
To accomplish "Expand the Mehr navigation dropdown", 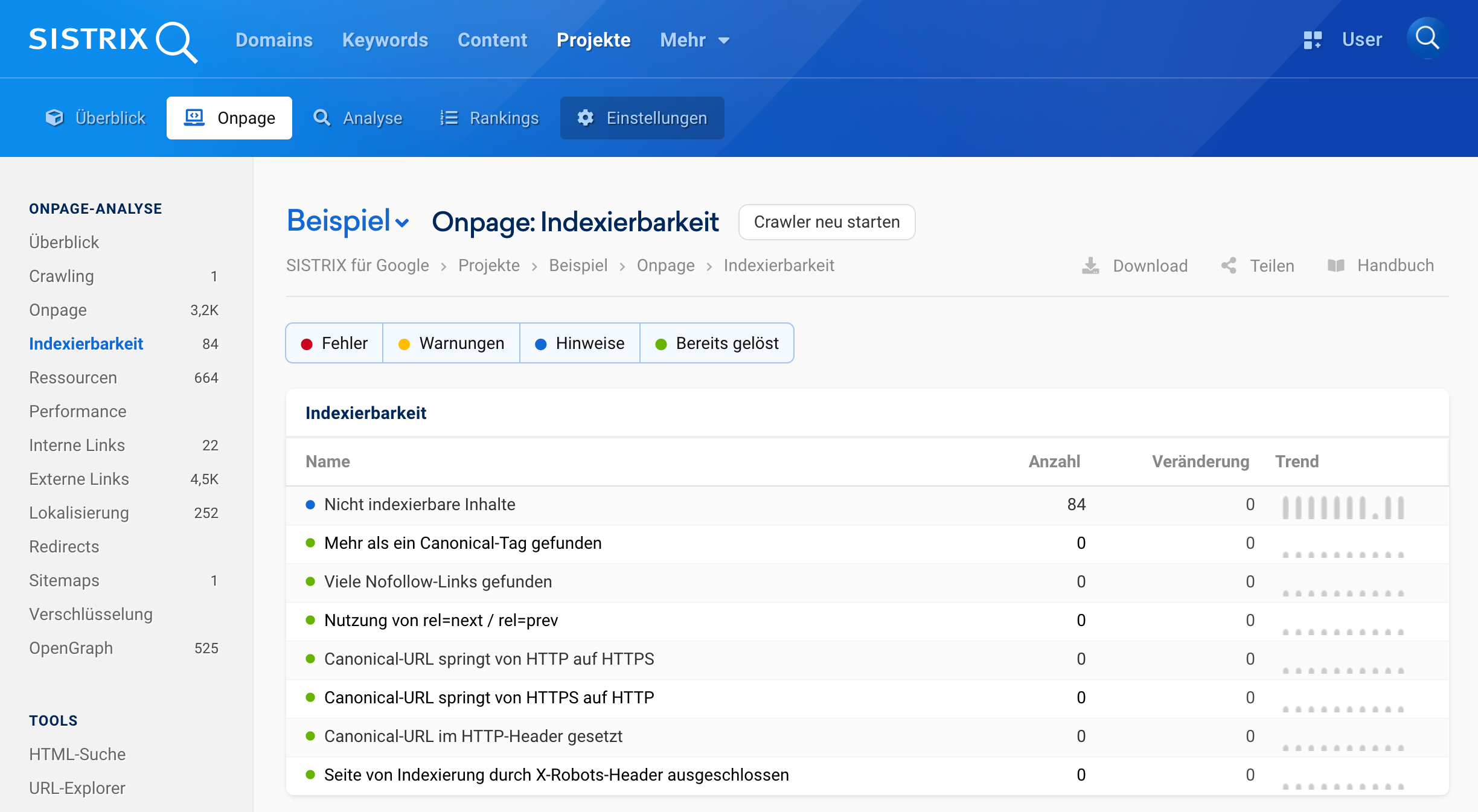I will click(695, 40).
